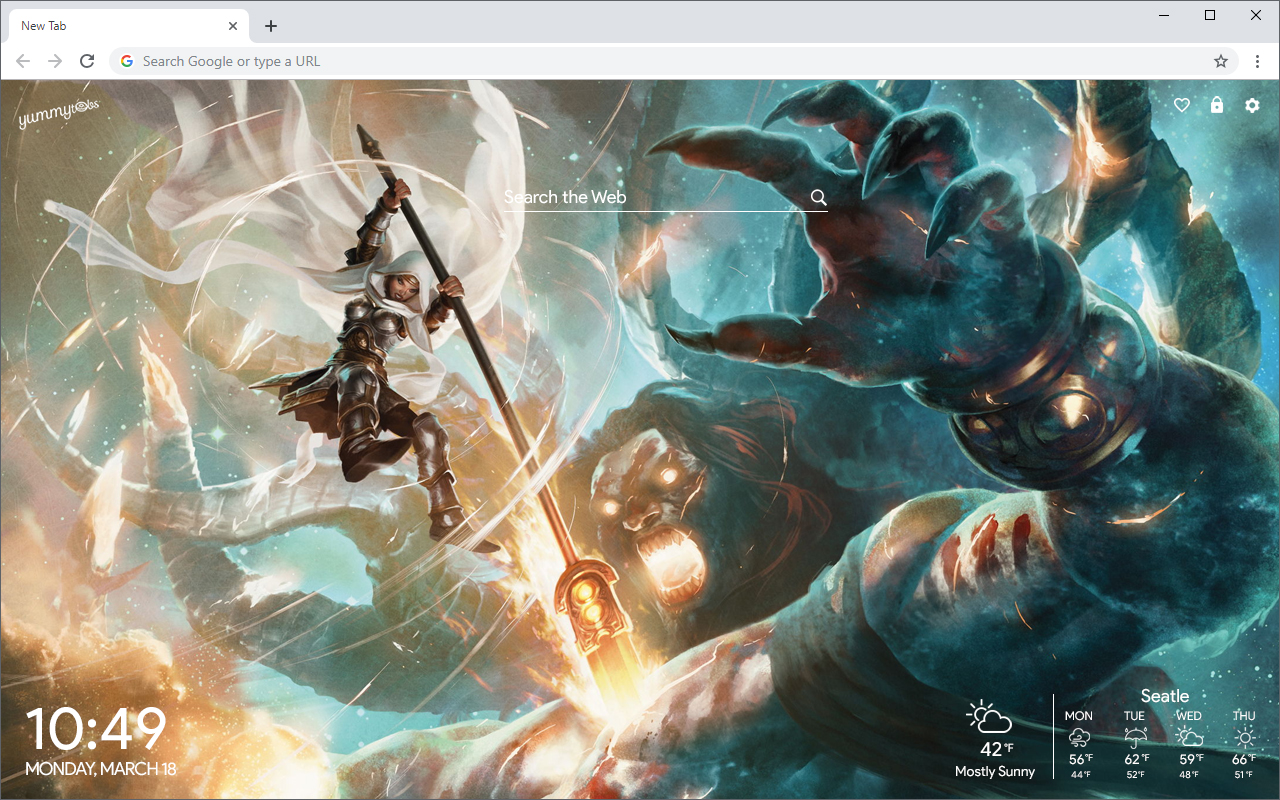Click the TUE forecast umbrella icon
The height and width of the screenshot is (800, 1280).
(1134, 738)
